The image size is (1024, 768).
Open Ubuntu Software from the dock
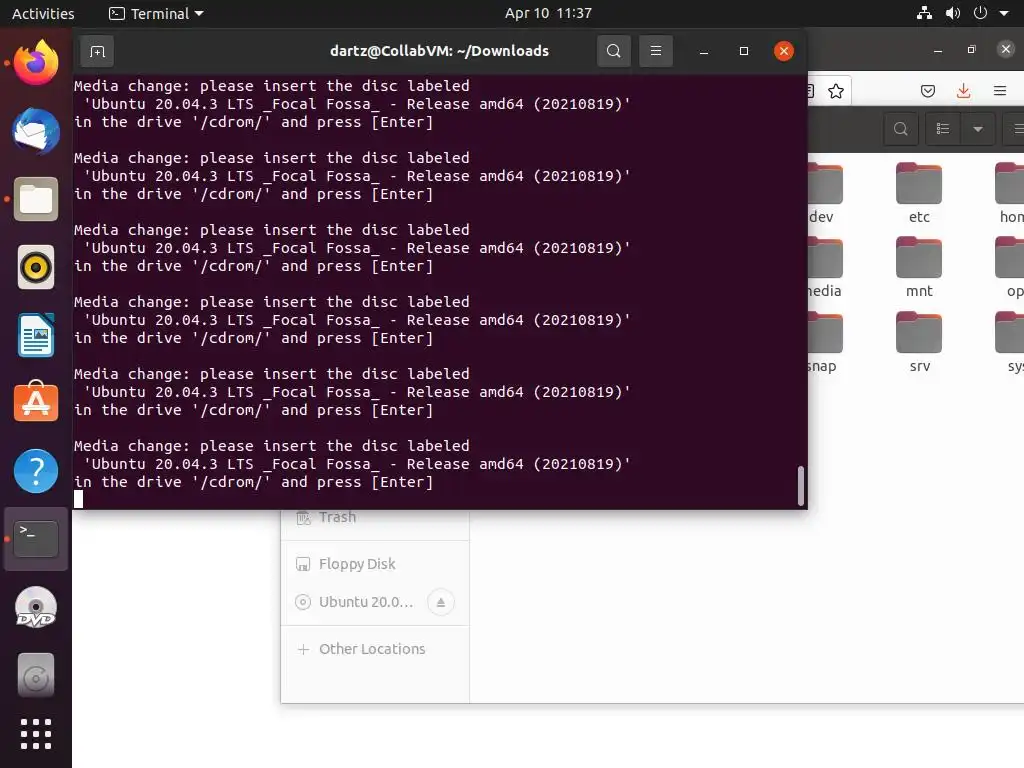click(36, 402)
